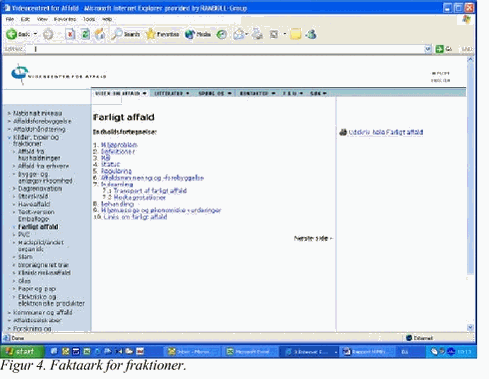
Task: Click the Messenger icon in toolbar
Action: click(x=311, y=34)
